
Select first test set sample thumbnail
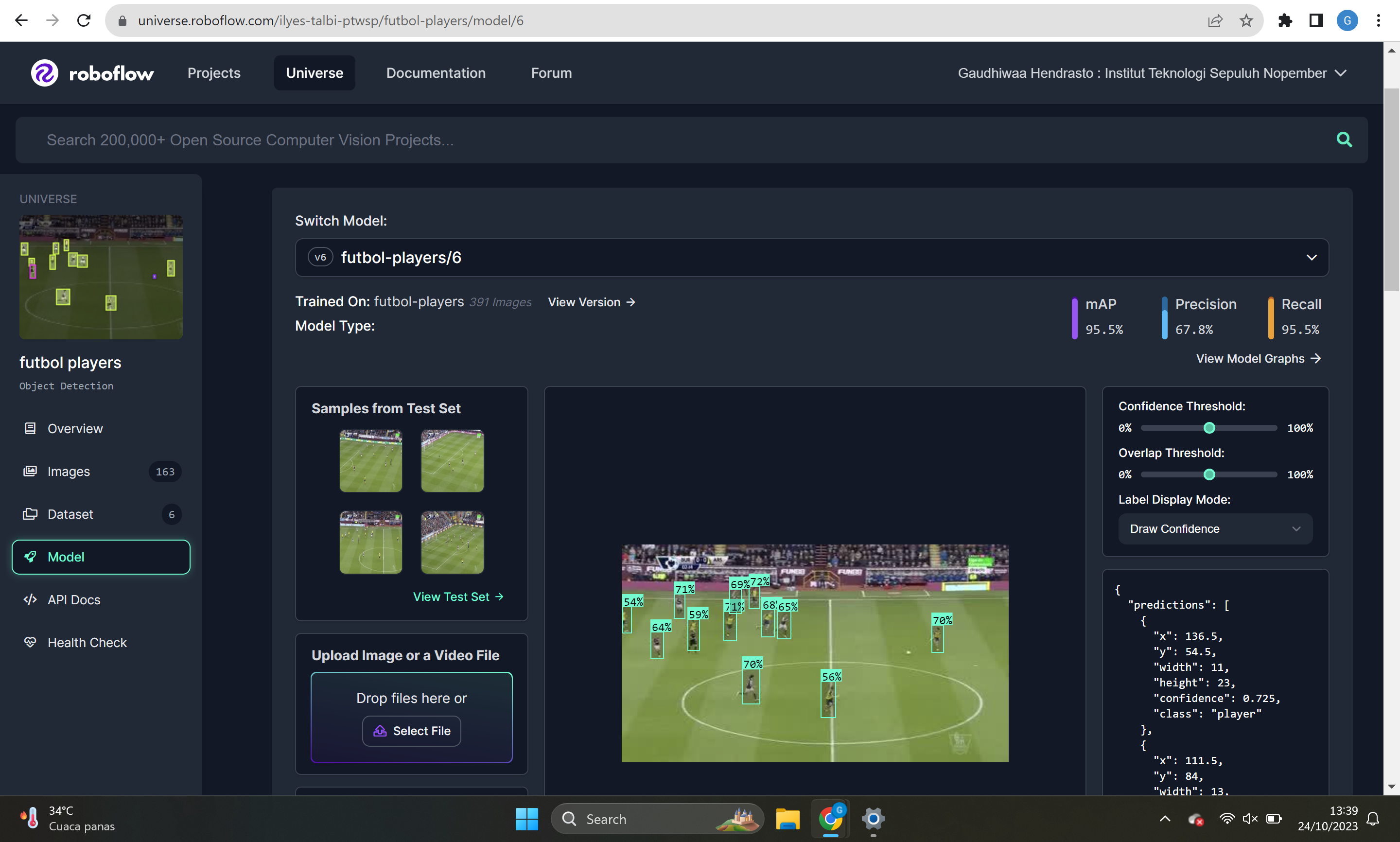tap(370, 461)
